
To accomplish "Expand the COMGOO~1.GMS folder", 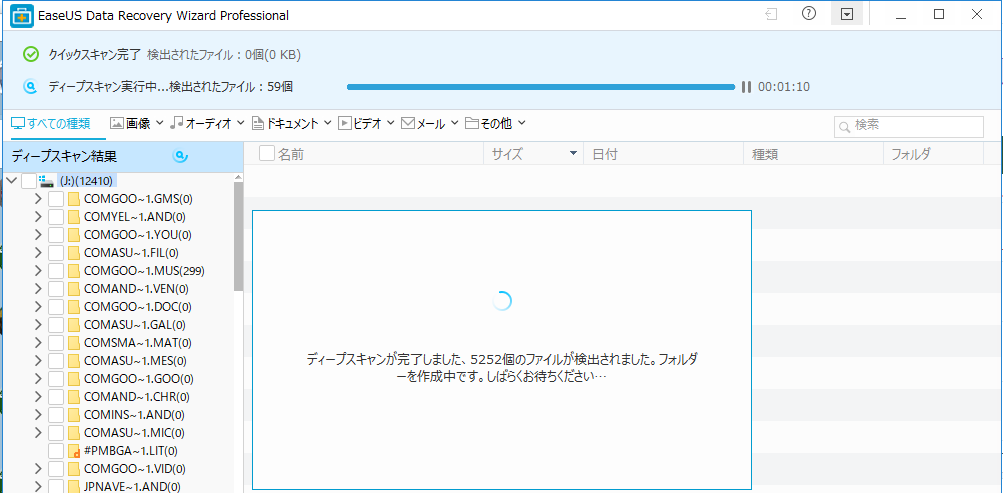I will [38, 199].
